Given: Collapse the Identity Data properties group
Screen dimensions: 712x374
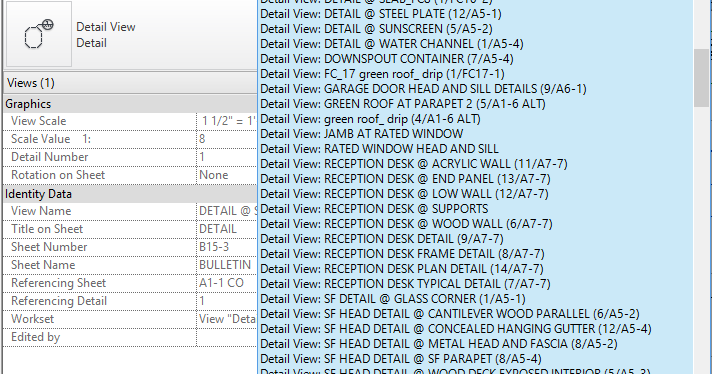Looking at the screenshot, I should 130,194.
